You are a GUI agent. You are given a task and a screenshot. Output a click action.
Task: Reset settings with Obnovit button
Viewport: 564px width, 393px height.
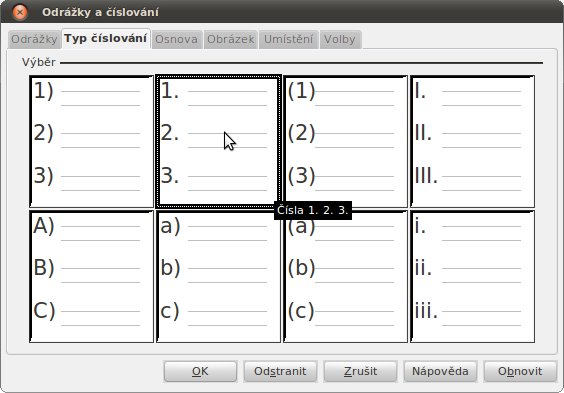[x=520, y=371]
